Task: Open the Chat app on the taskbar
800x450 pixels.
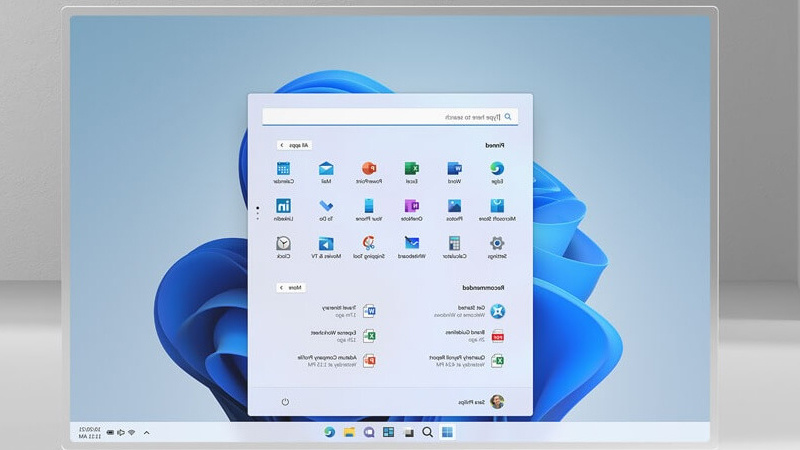Action: [x=369, y=433]
